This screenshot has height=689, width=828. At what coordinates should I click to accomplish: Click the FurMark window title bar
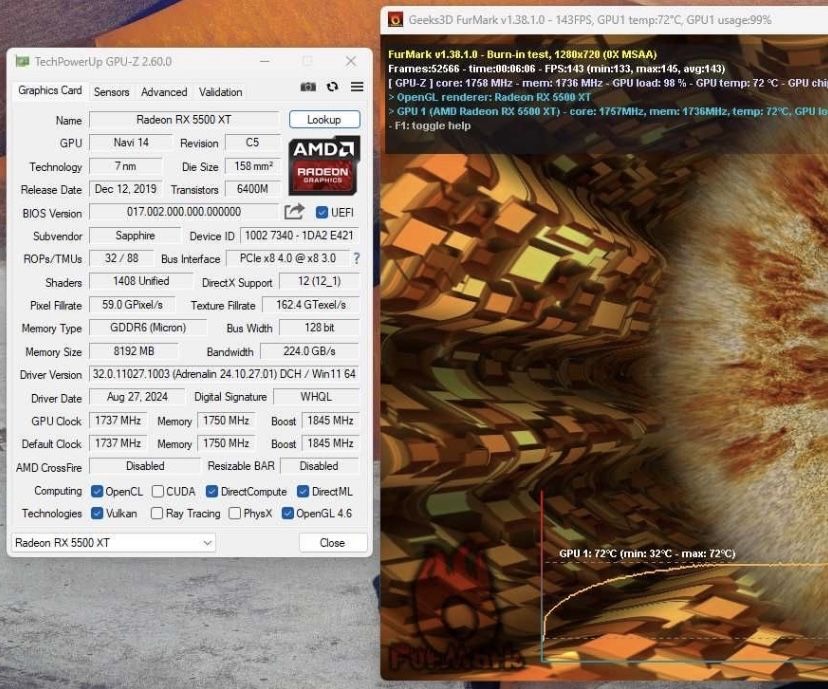[x=604, y=20]
